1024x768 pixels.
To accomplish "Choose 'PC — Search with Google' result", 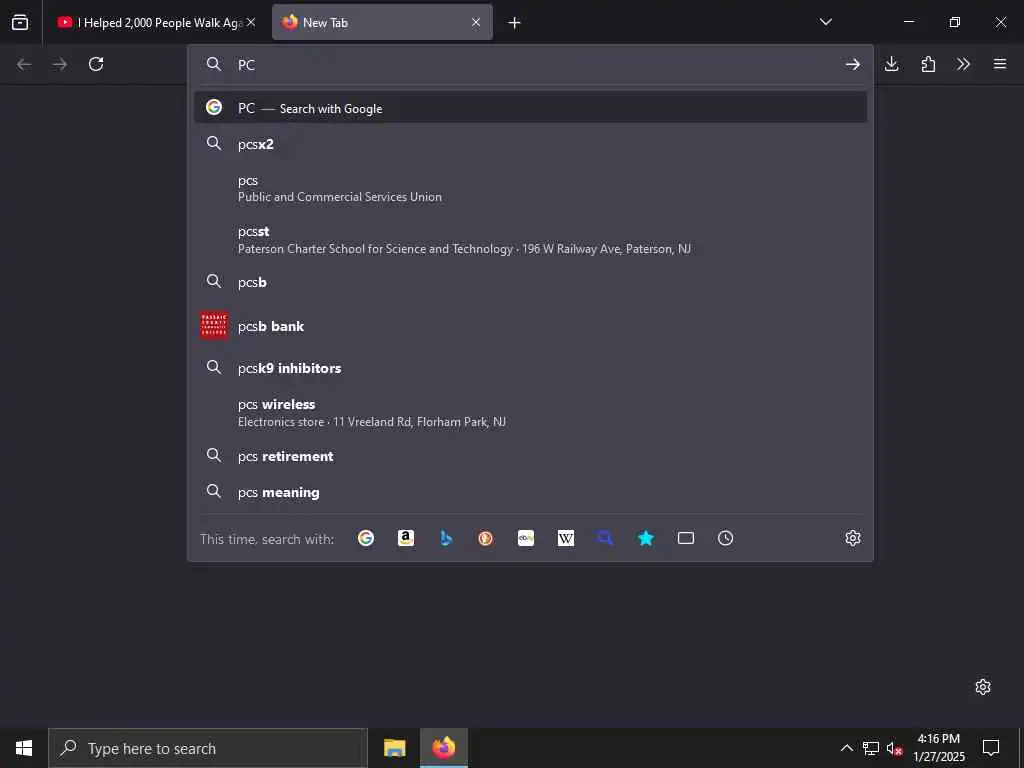I will (530, 108).
